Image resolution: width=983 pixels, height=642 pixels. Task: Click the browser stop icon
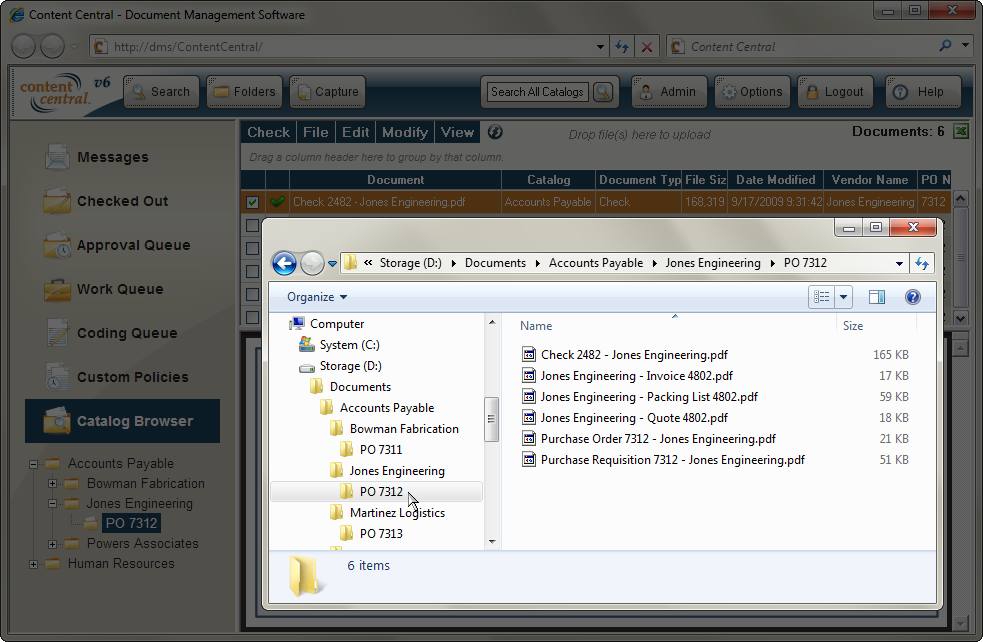[x=647, y=47]
